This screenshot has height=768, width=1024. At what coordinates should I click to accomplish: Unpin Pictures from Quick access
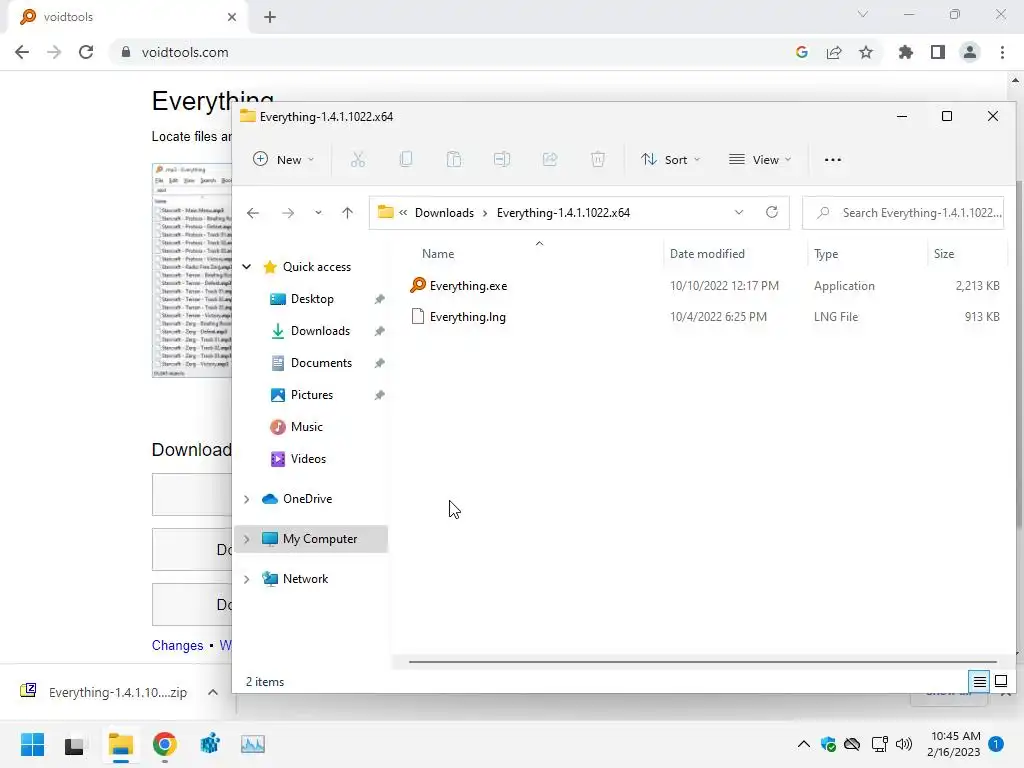379,395
